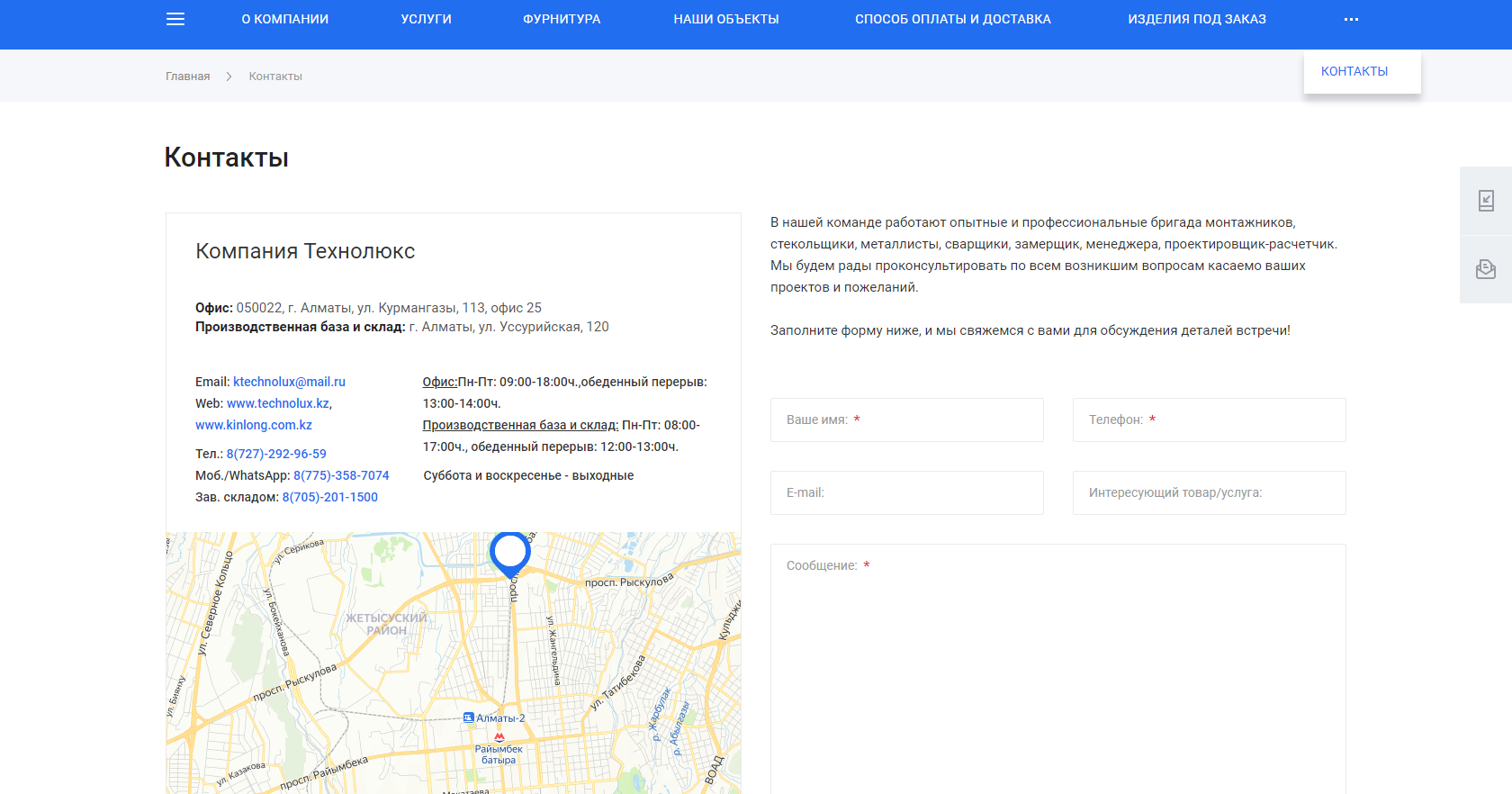Open ИЗДЕЛИЯ ПОД ЗАКАЗ menu item
1512x794 pixels.
(x=1197, y=19)
